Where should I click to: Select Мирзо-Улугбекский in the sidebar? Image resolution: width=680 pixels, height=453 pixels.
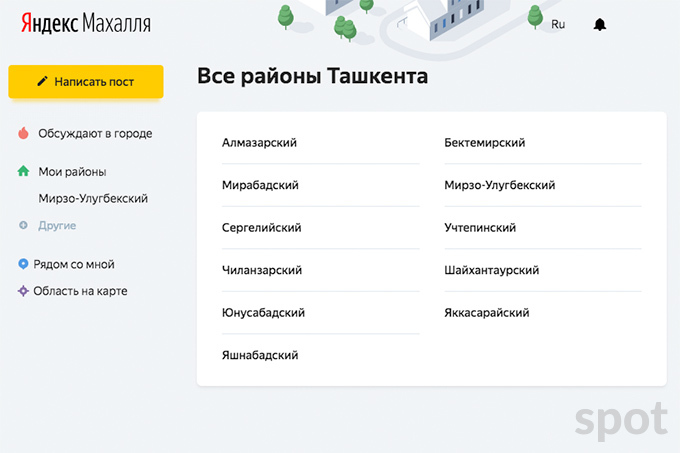click(x=93, y=199)
